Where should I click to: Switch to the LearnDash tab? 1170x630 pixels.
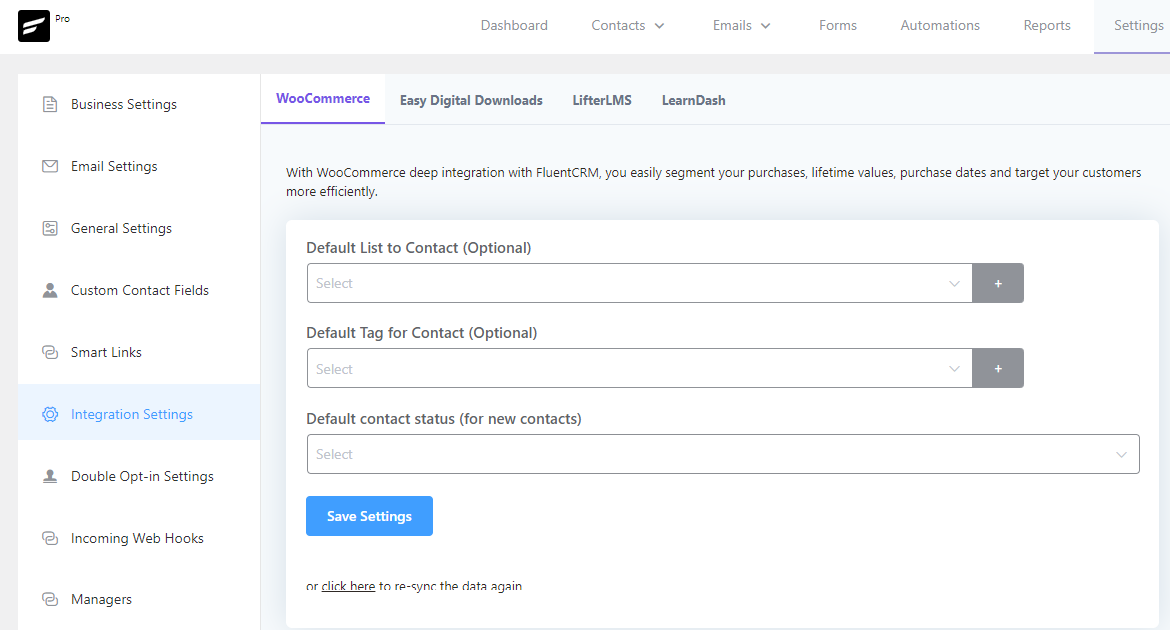(x=693, y=100)
